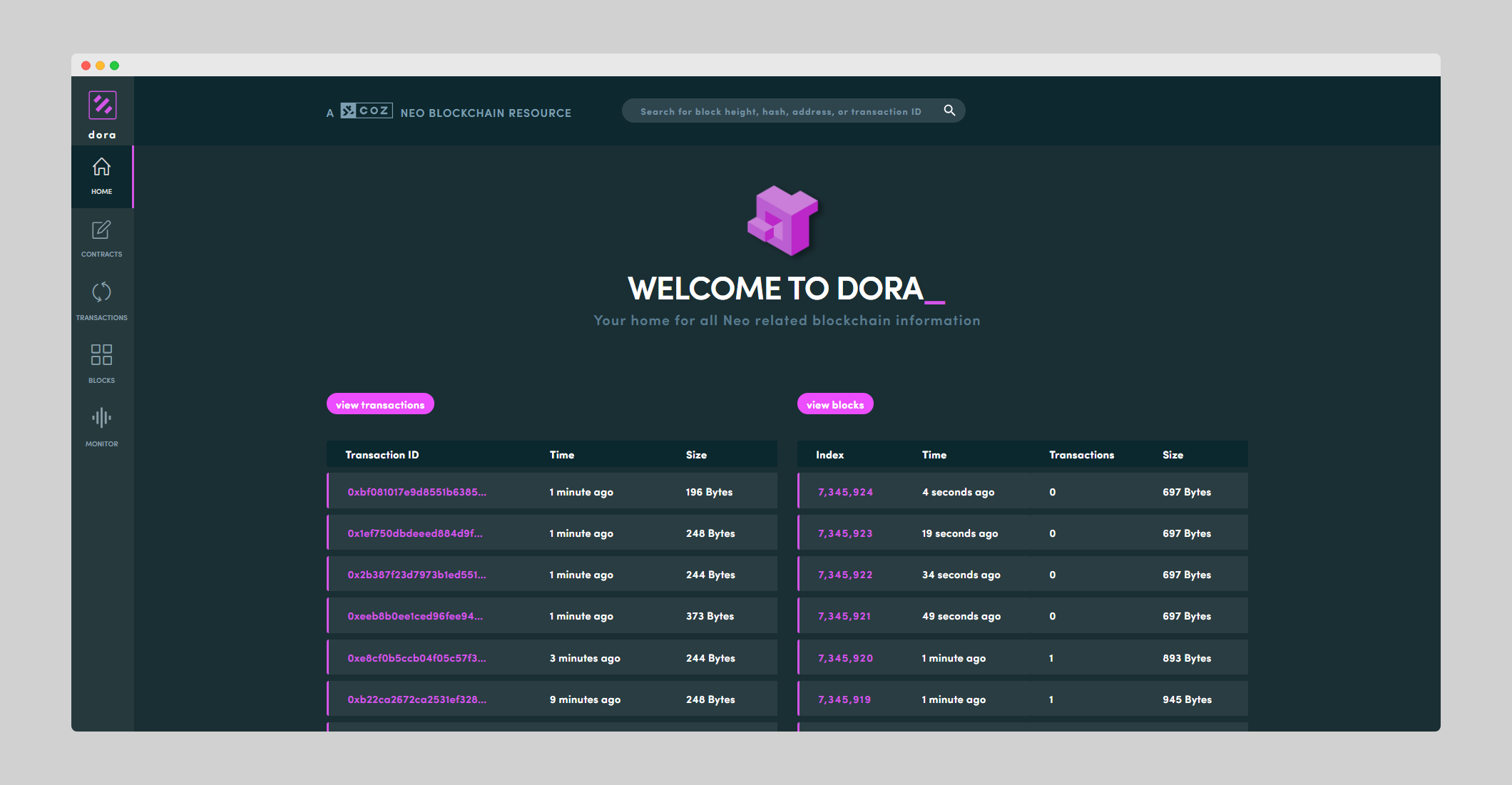Viewport: 1512px width, 785px height.
Task: Open transaction 0xbf081017e9d8551b6385...
Action: (417, 492)
